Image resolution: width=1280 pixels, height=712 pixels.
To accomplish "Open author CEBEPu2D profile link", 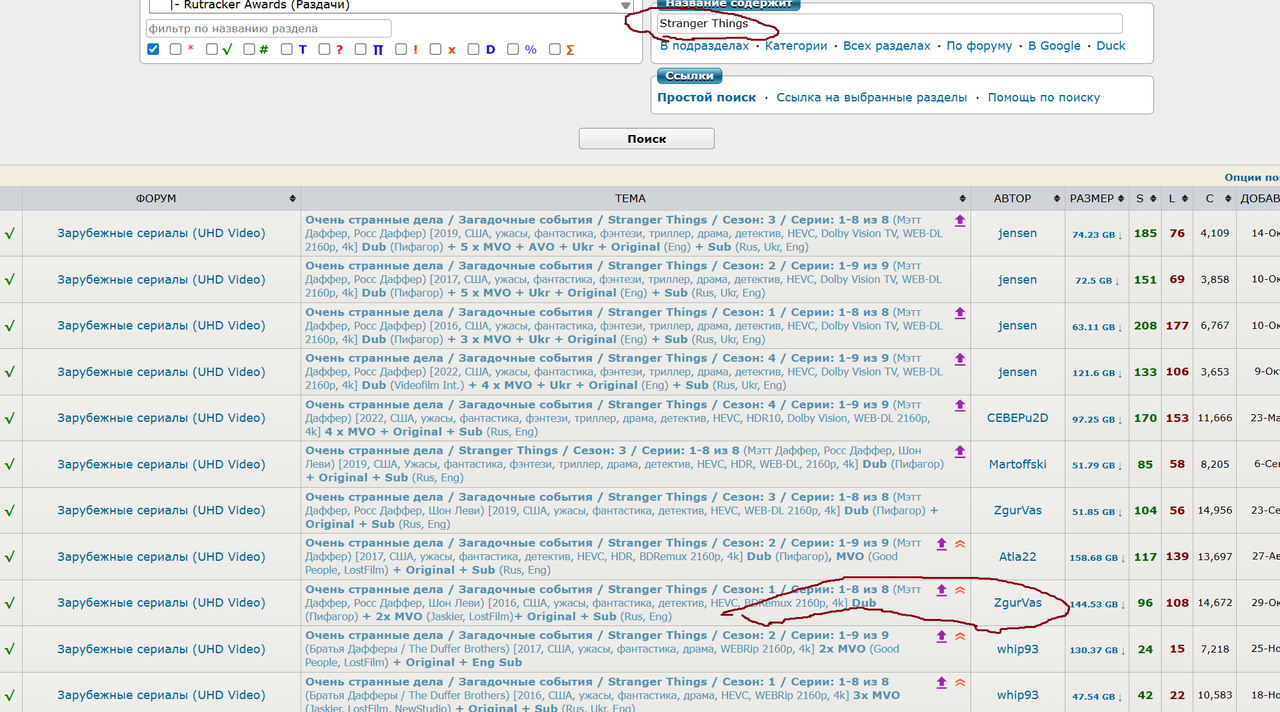I will click(x=1017, y=418).
